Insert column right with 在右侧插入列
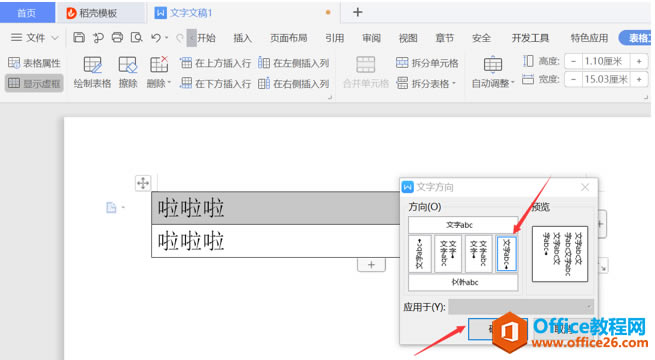Viewport: 655px width, 360px height. click(294, 84)
